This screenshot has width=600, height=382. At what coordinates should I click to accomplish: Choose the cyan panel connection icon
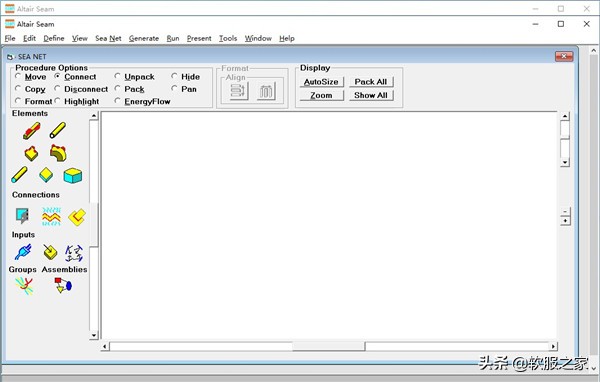pos(23,216)
